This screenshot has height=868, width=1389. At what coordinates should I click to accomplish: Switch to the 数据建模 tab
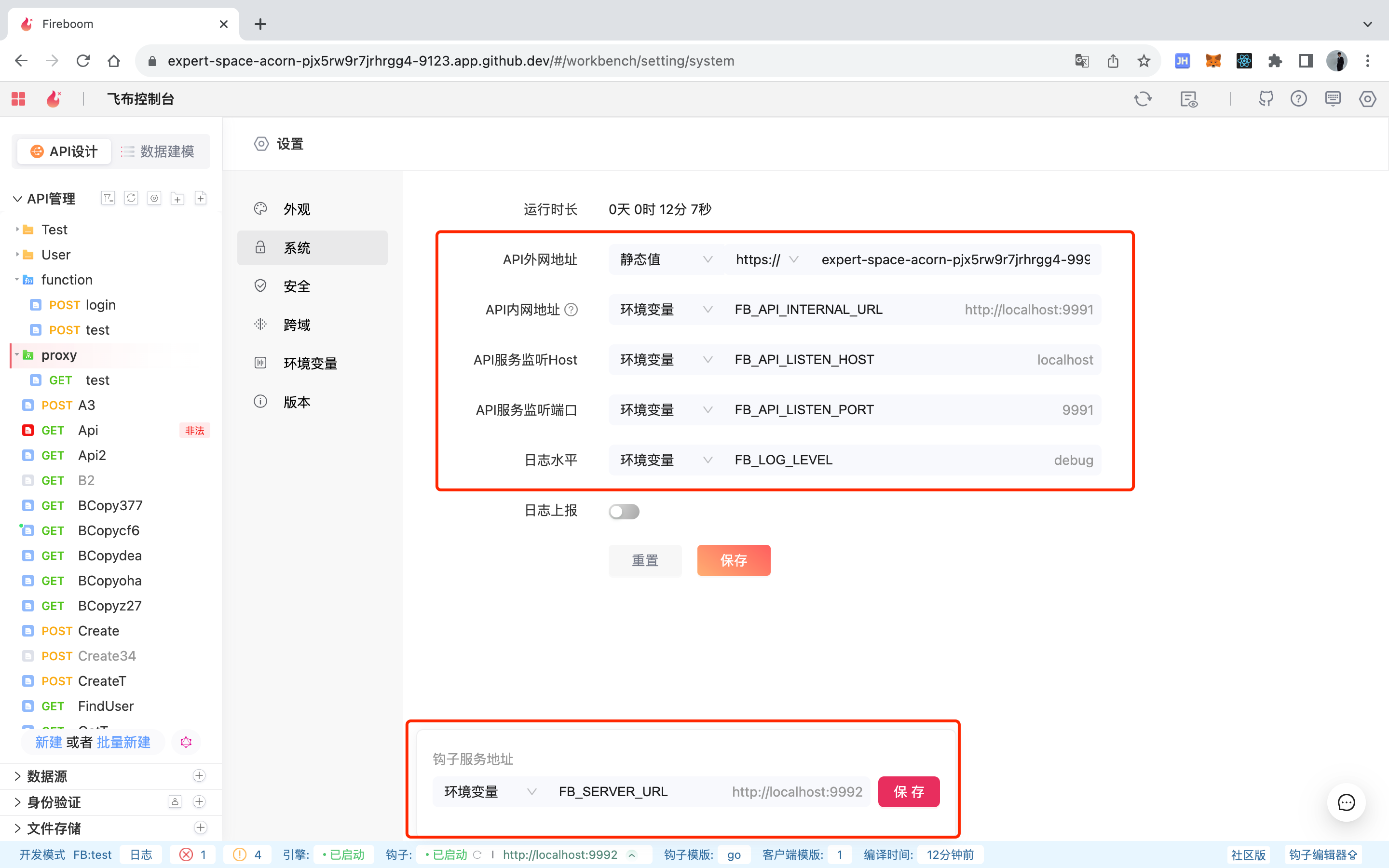(158, 151)
